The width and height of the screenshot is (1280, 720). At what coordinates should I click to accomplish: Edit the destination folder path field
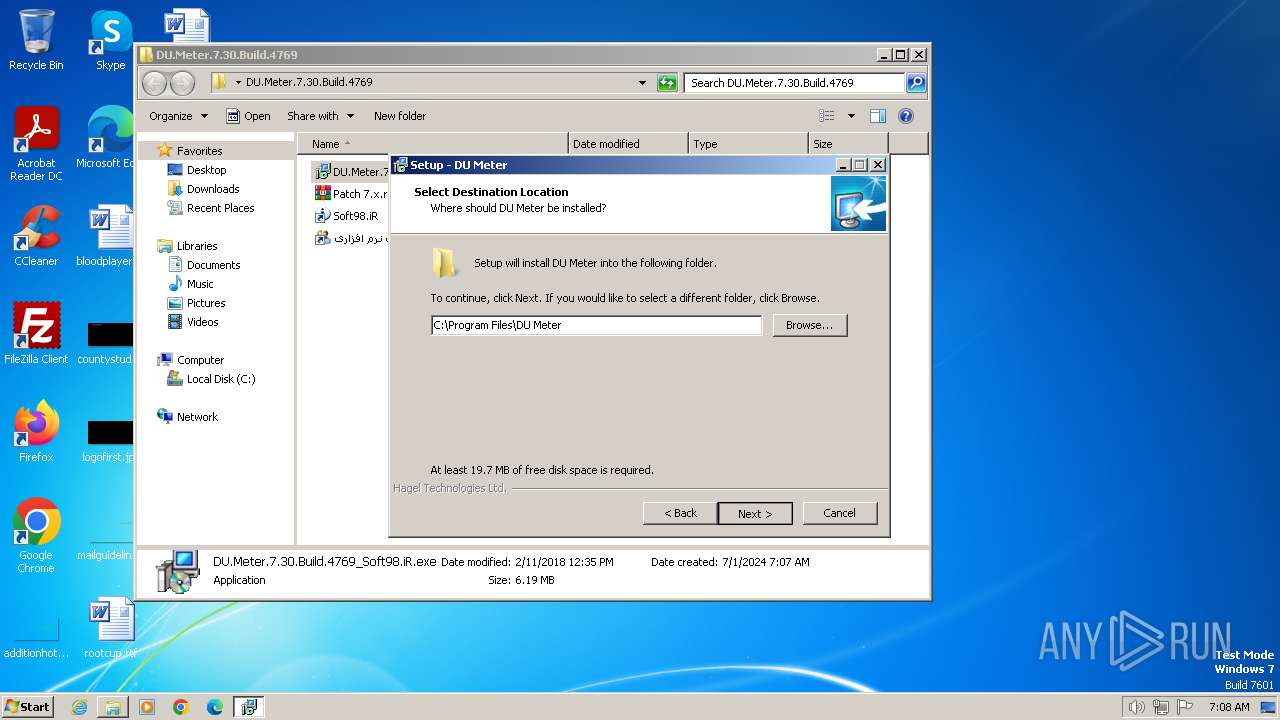[596, 325]
